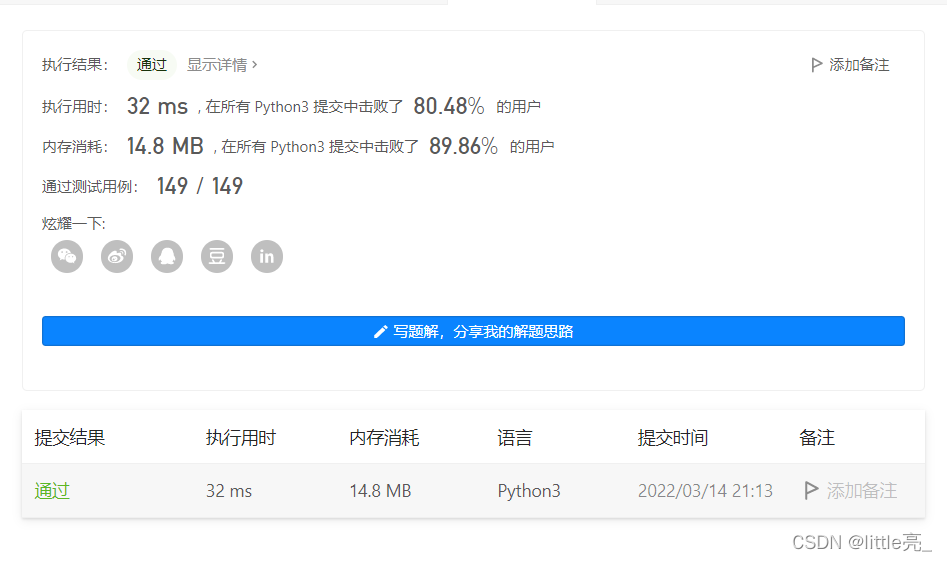Screen dimensions: 947x561
Task: Click the 通过 result badge
Action: (x=152, y=65)
